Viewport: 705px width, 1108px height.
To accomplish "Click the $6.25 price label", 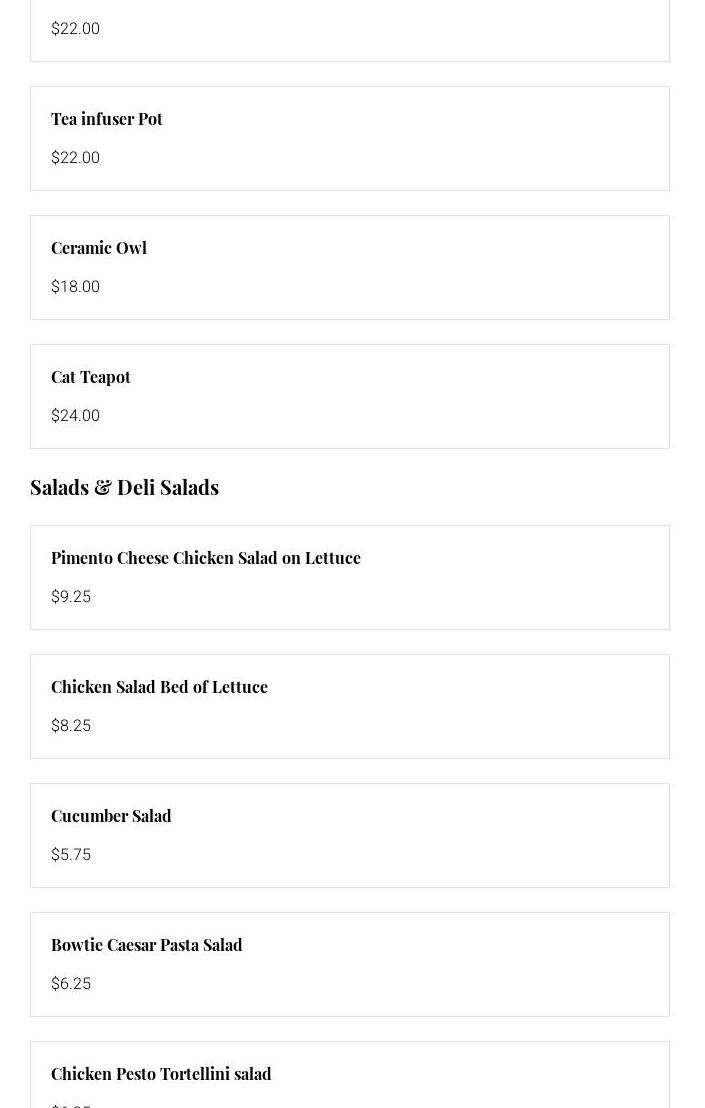I will tap(71, 984).
